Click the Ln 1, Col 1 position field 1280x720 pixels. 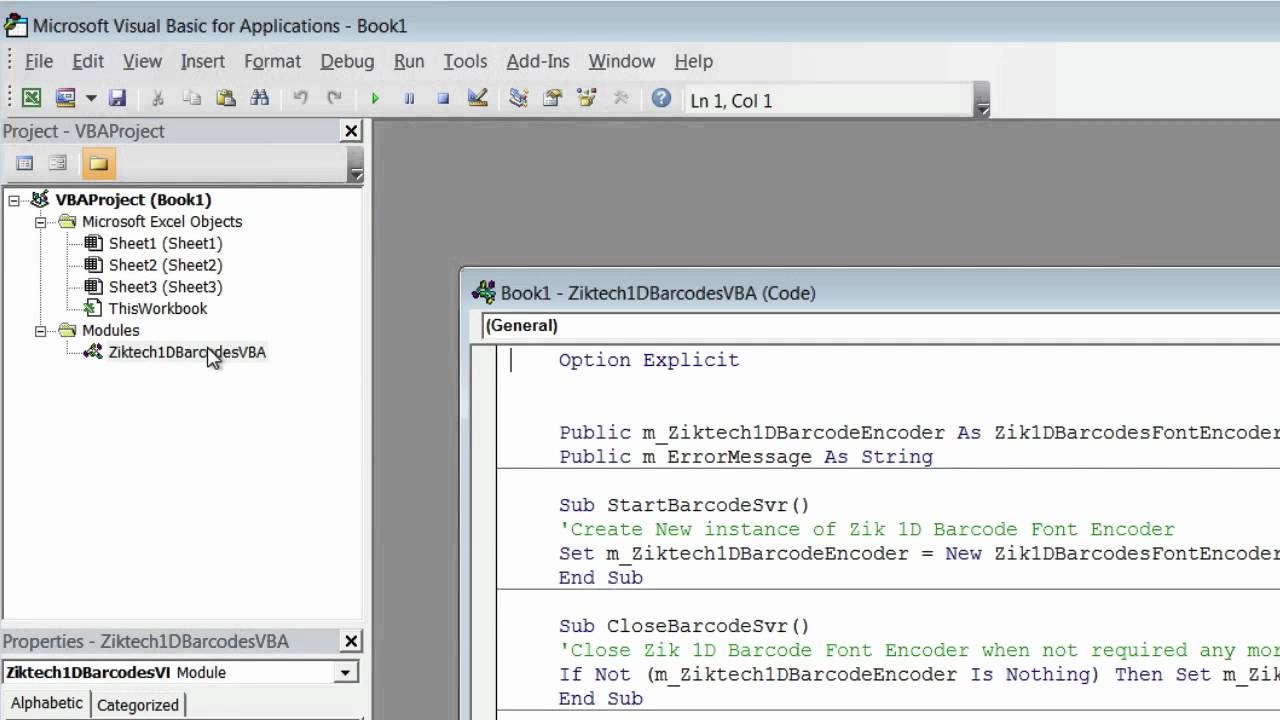(828, 101)
